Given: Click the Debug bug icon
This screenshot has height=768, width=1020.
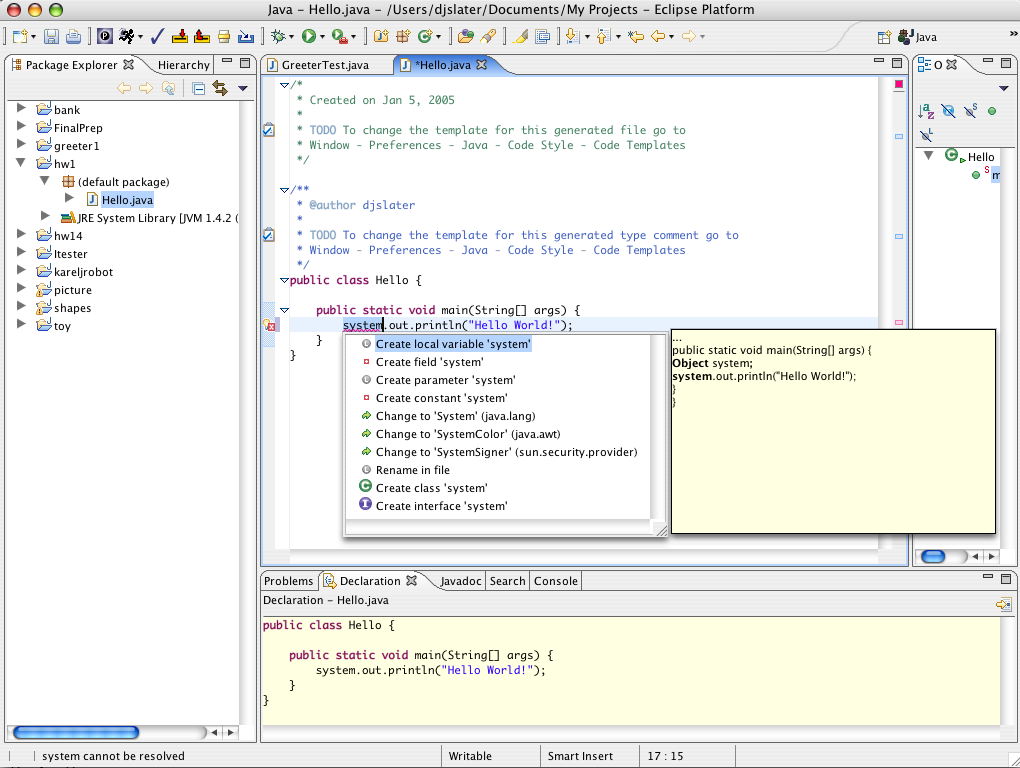Looking at the screenshot, I should 278,36.
